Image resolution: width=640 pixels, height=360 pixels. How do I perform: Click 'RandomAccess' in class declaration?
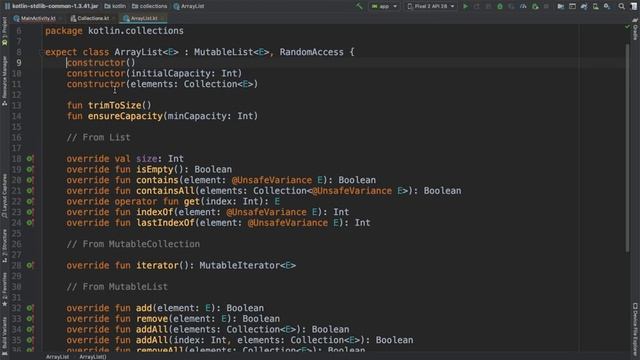[311, 52]
